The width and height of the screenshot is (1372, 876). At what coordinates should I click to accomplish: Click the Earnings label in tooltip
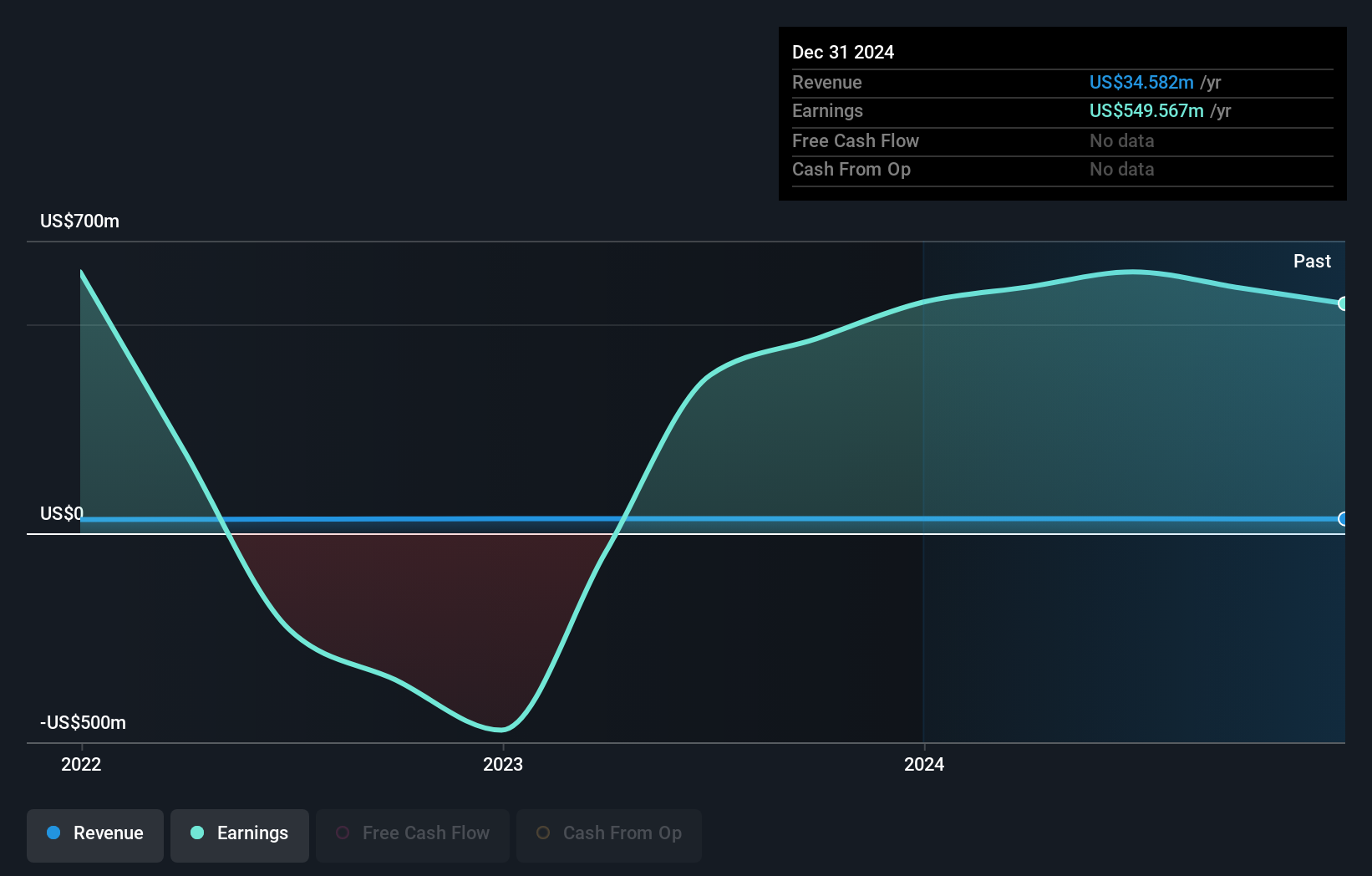[827, 110]
